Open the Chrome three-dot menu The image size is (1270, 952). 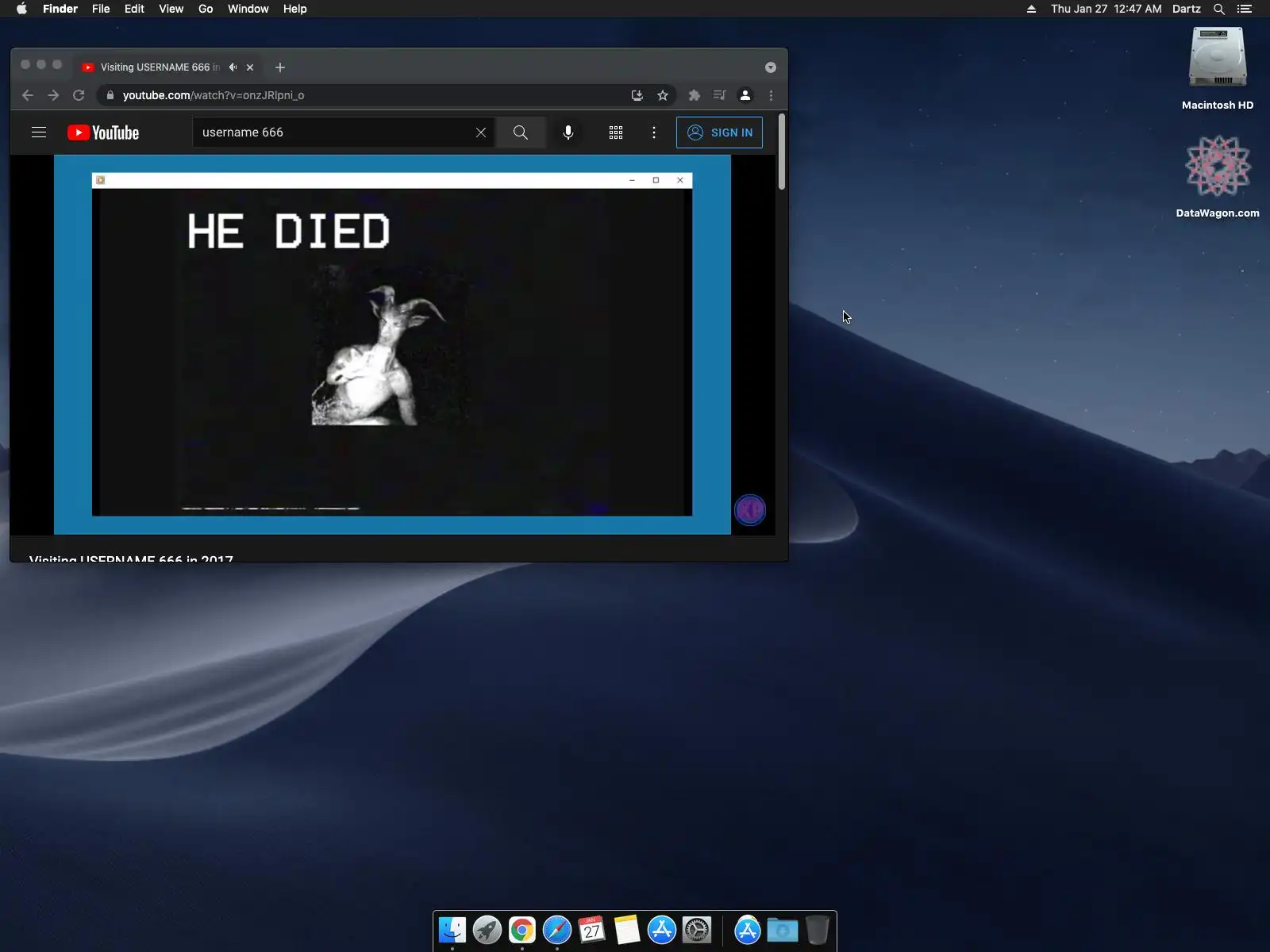click(771, 95)
